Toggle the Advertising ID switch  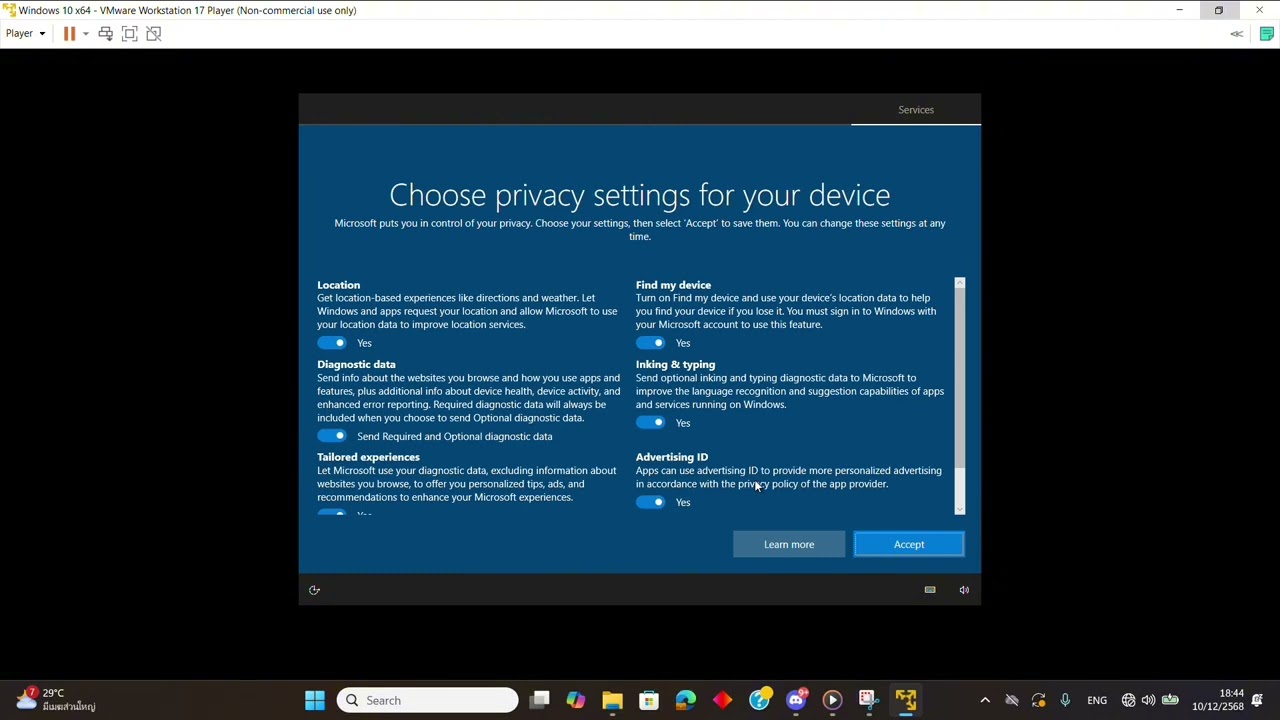650,502
